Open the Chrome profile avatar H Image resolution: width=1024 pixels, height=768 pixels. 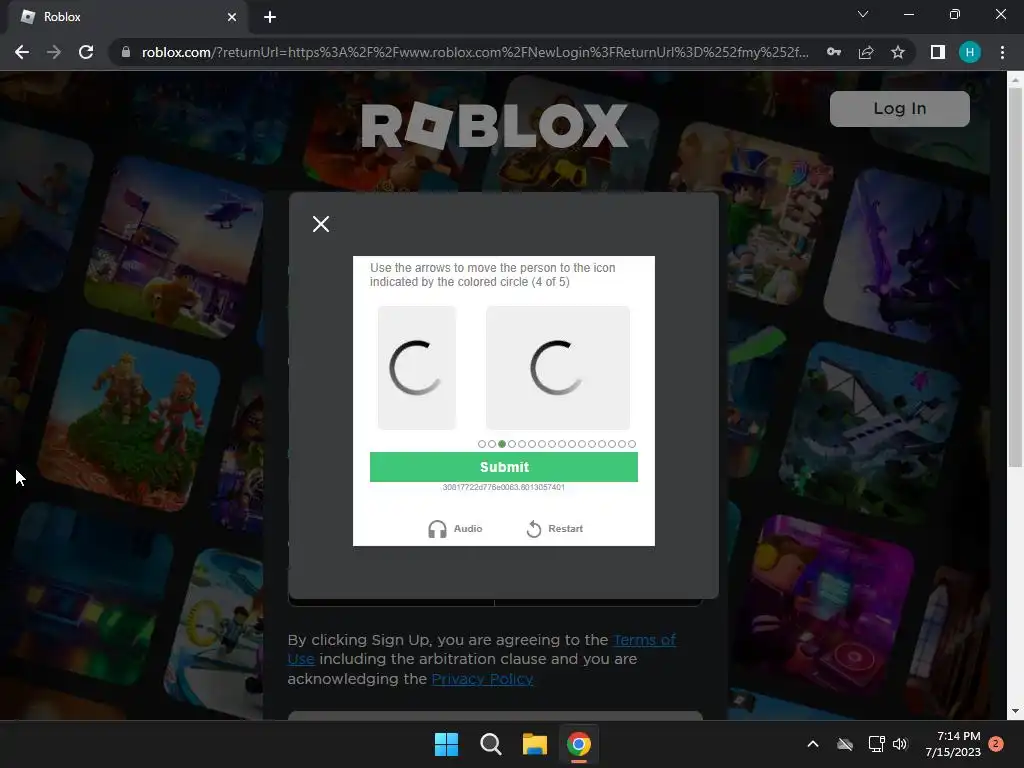tap(970, 52)
